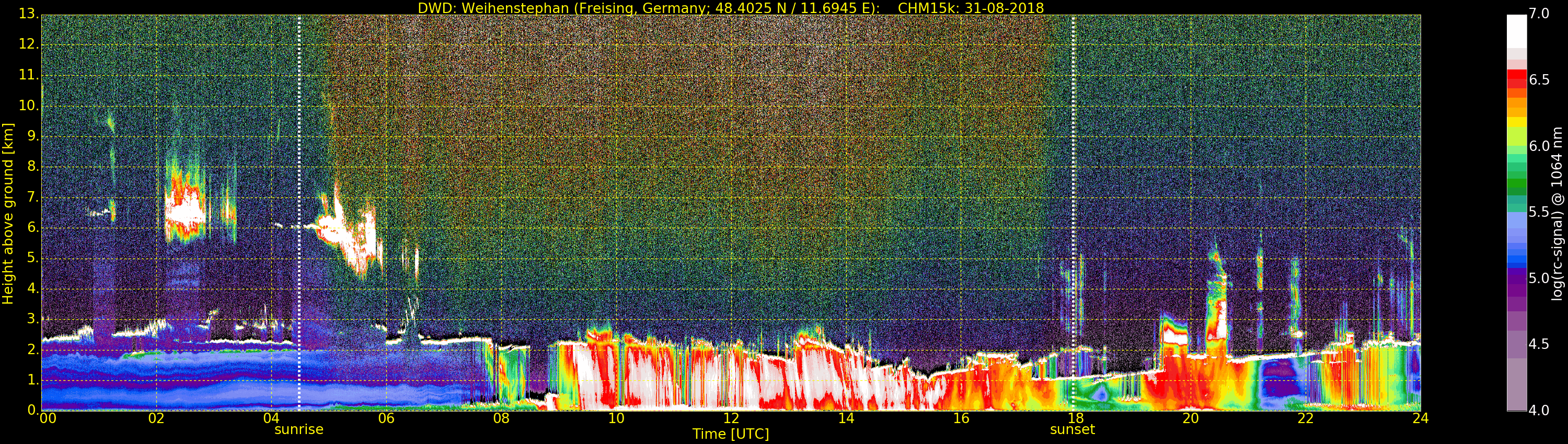Image resolution: width=1568 pixels, height=444 pixels.
Task: Click the "7." height axis tick label
Action: [x=32, y=197]
